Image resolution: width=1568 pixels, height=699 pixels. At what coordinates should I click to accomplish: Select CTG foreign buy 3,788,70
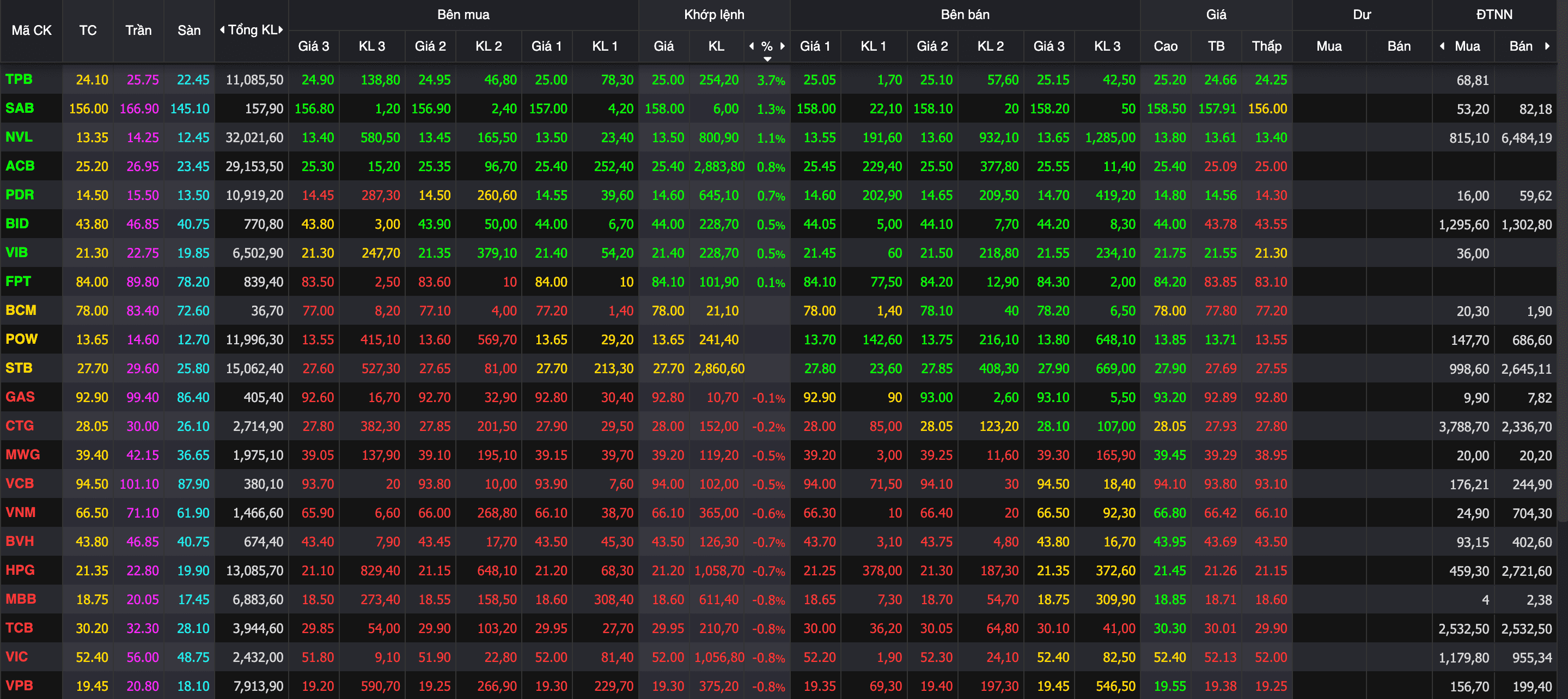[1464, 427]
